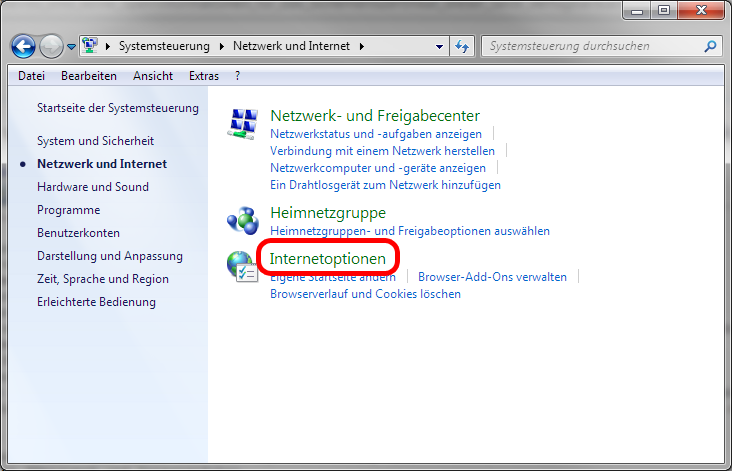The image size is (732, 471).
Task: Click the Control Panel icon in the address bar
Action: click(90, 45)
